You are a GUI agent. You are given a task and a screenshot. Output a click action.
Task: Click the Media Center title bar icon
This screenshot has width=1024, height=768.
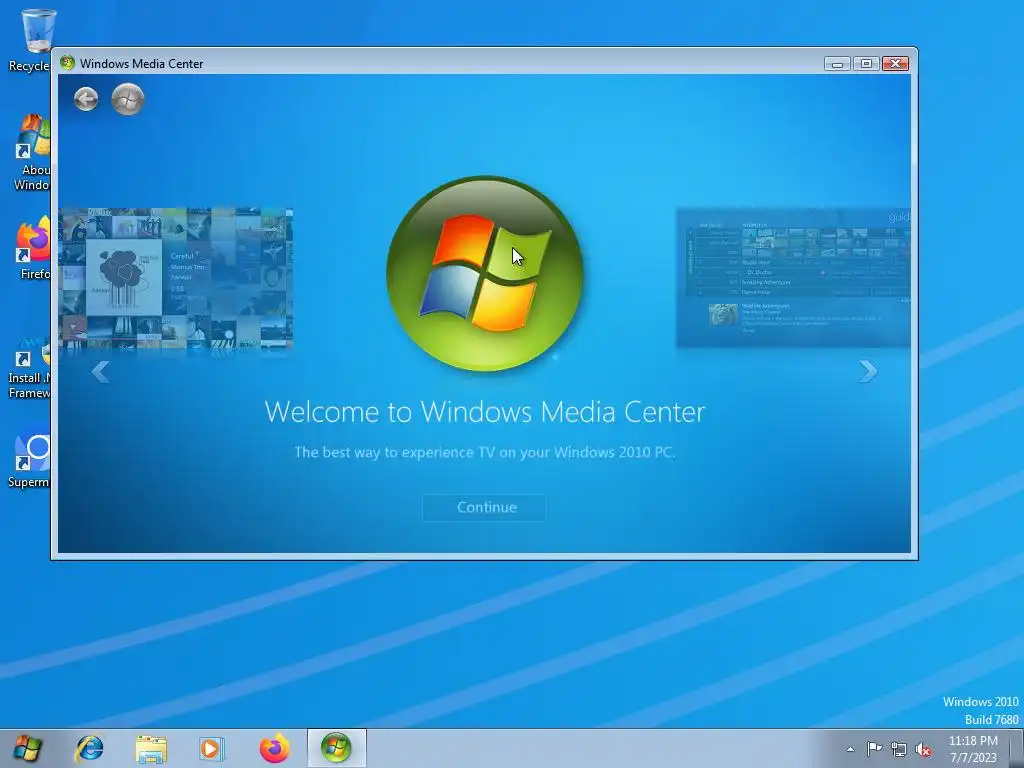[x=67, y=63]
